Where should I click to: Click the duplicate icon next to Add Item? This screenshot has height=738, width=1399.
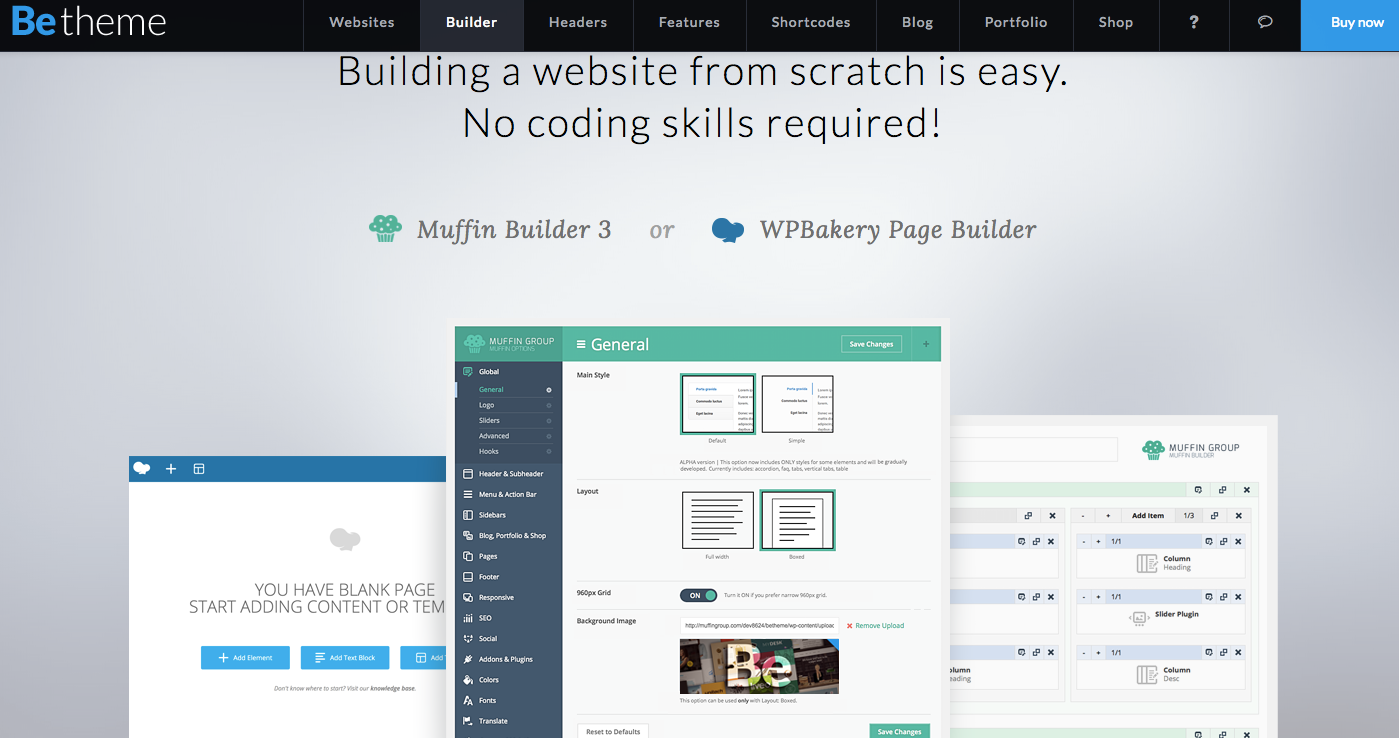[x=1214, y=515]
